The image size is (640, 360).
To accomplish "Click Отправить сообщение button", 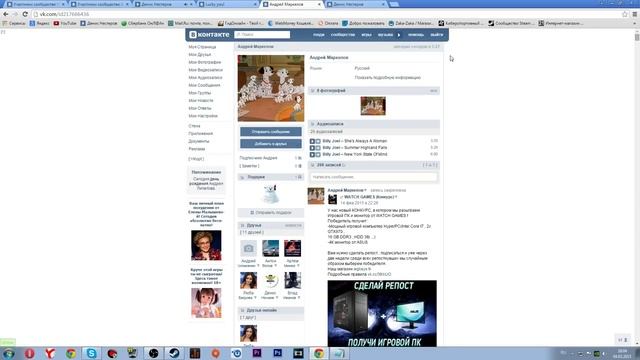I will (x=271, y=132).
